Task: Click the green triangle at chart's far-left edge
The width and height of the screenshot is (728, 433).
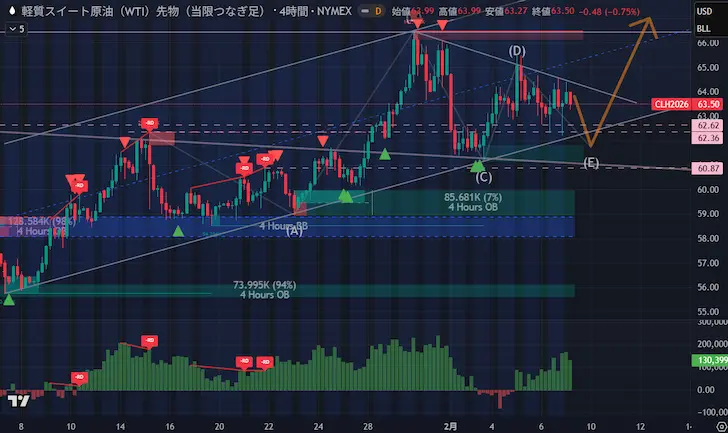Action: pyautogui.click(x=9, y=298)
